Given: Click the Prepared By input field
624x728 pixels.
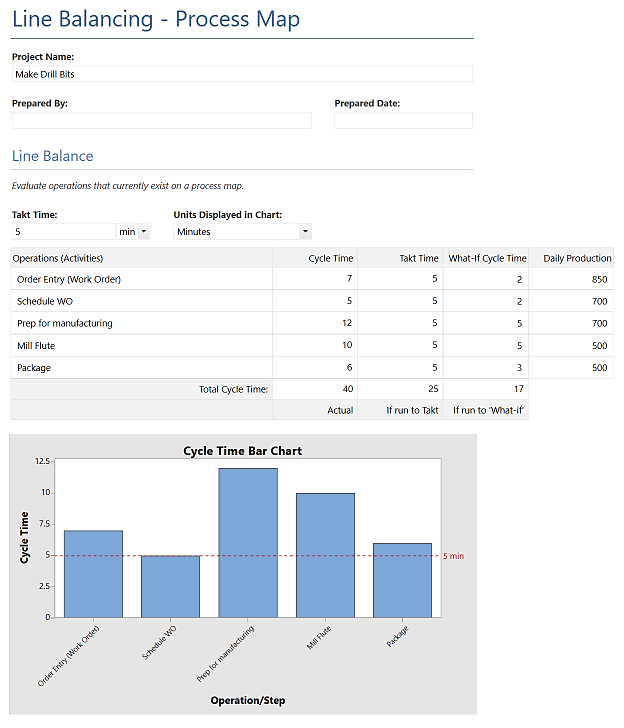Looking at the screenshot, I should [162, 120].
